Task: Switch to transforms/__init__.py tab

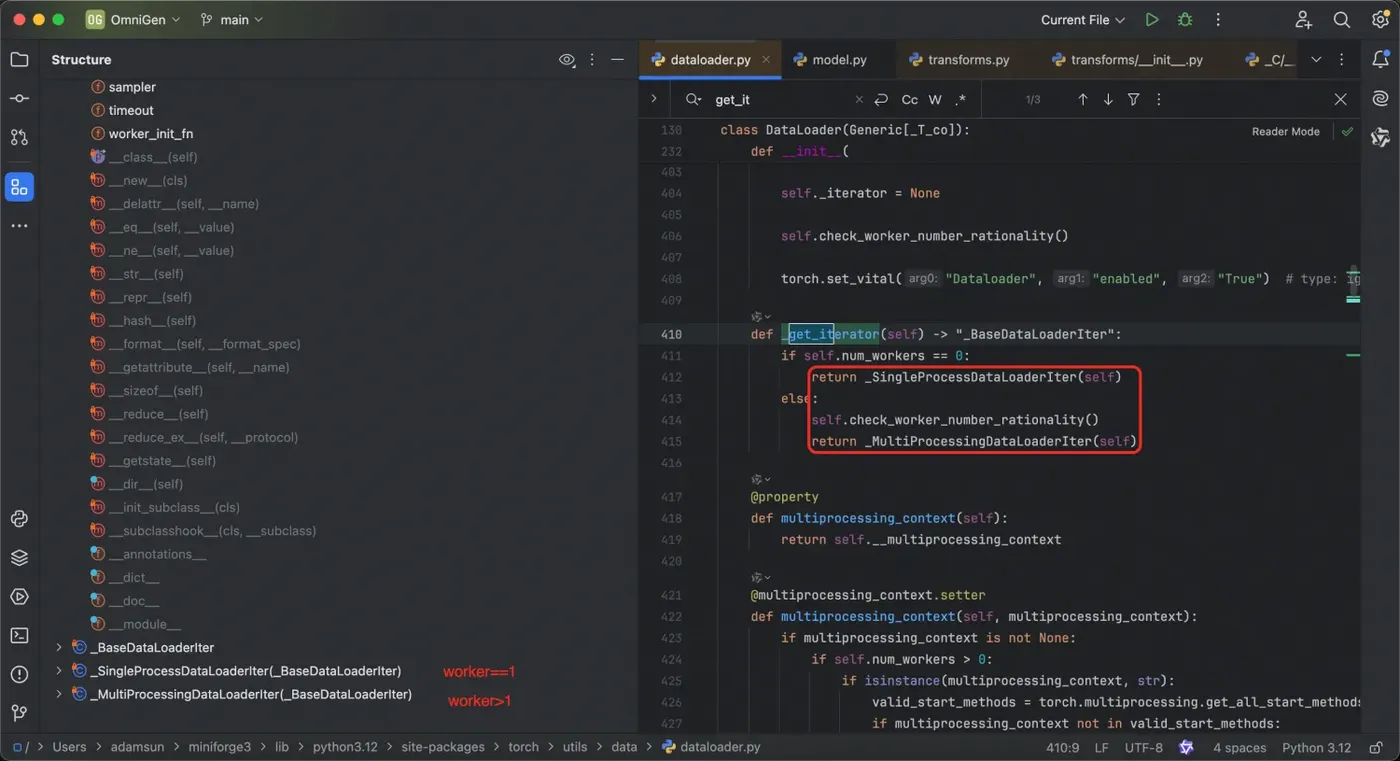Action: 1127,60
